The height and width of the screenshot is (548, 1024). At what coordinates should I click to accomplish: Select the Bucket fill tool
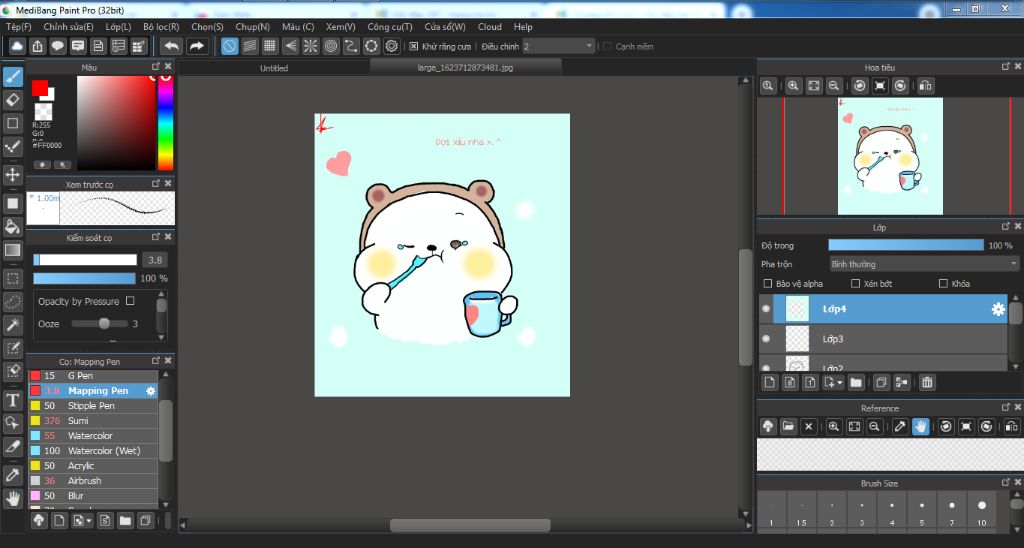click(x=12, y=227)
